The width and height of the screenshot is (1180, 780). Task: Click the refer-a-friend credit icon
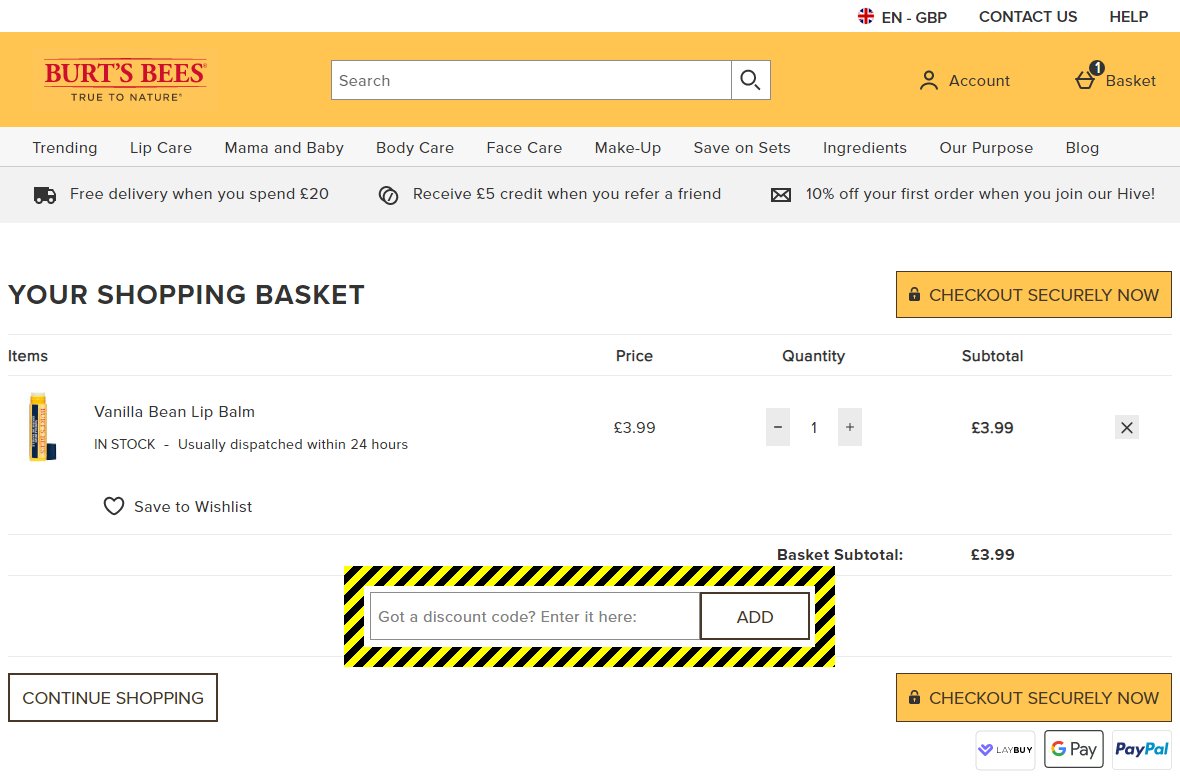(388, 195)
